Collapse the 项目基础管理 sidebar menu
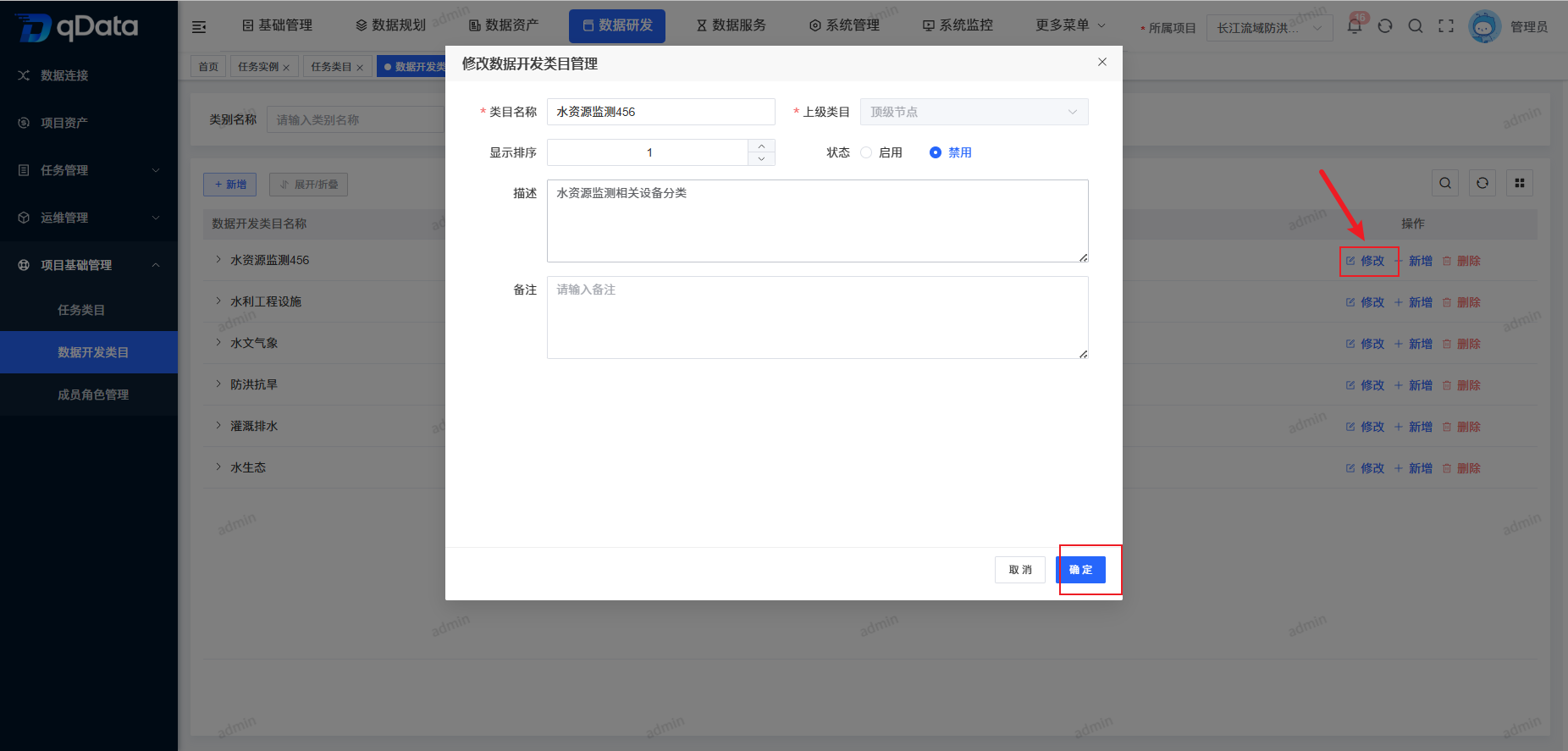Screen dimensions: 1568x751 click(x=89, y=265)
